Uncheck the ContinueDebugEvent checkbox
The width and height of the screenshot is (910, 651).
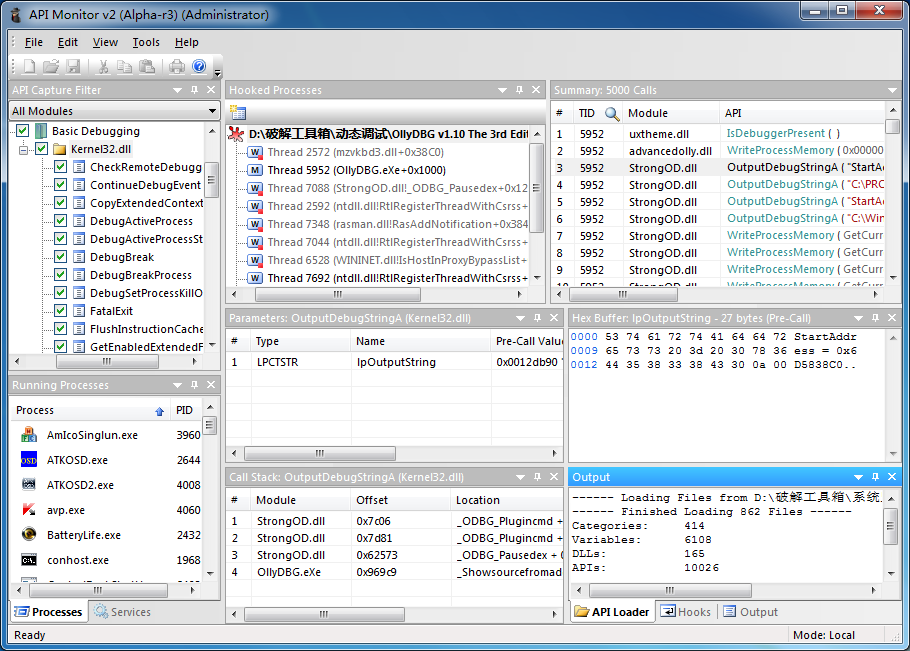click(60, 185)
